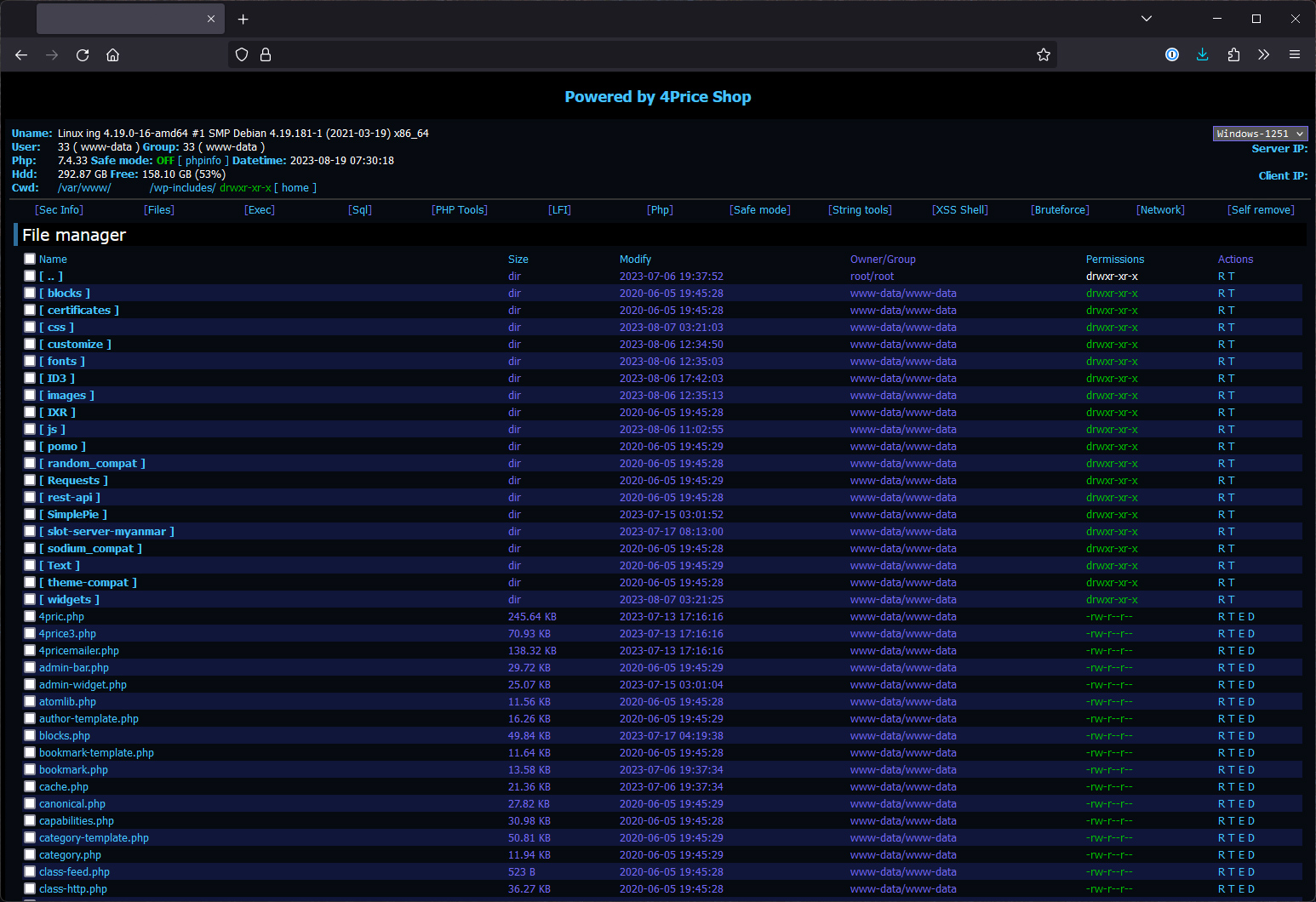The height and width of the screenshot is (902, 1316).
Task: Click the /var/www/ path segment
Action: click(x=84, y=188)
